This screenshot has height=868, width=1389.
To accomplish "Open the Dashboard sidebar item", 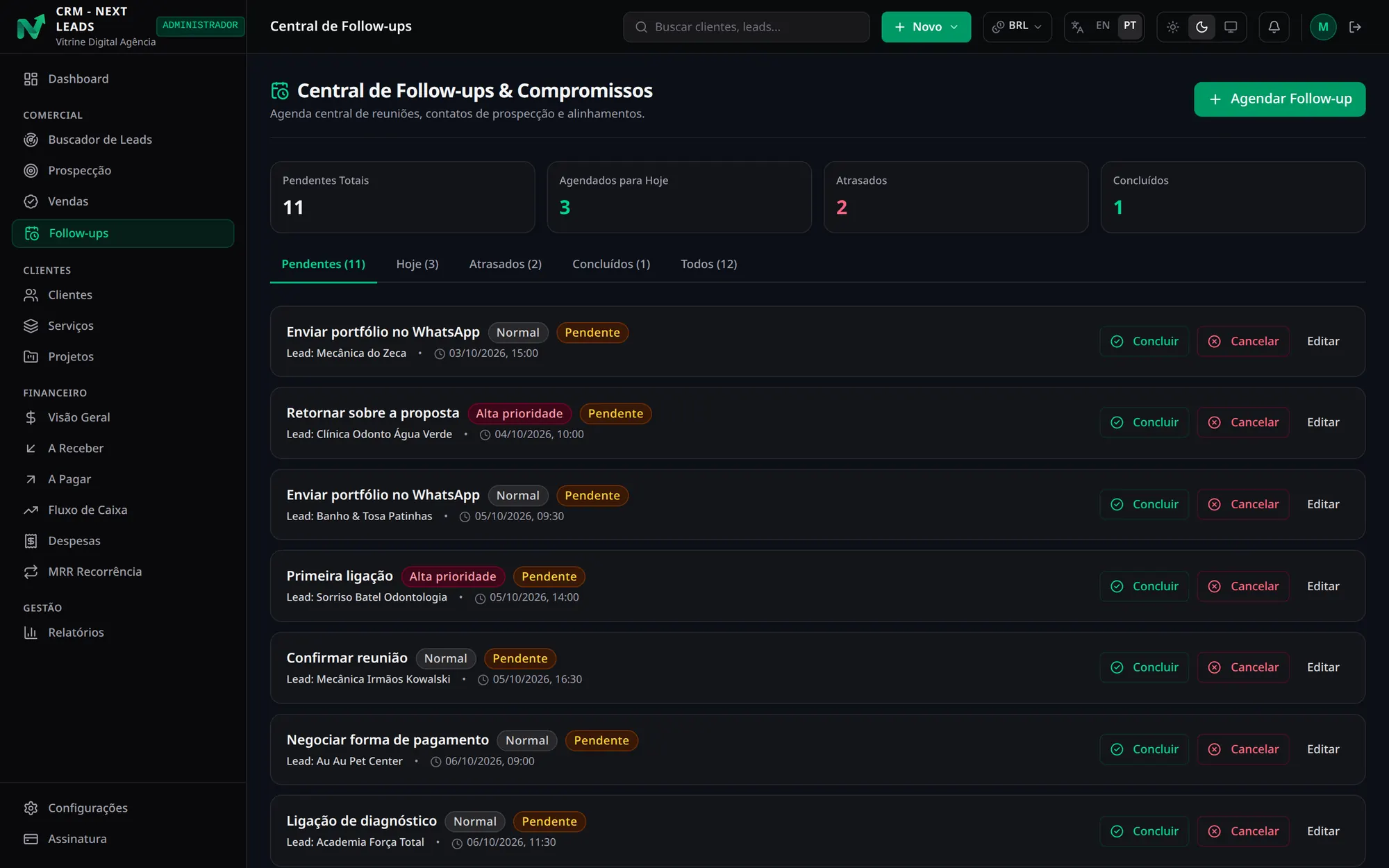I will [123, 79].
